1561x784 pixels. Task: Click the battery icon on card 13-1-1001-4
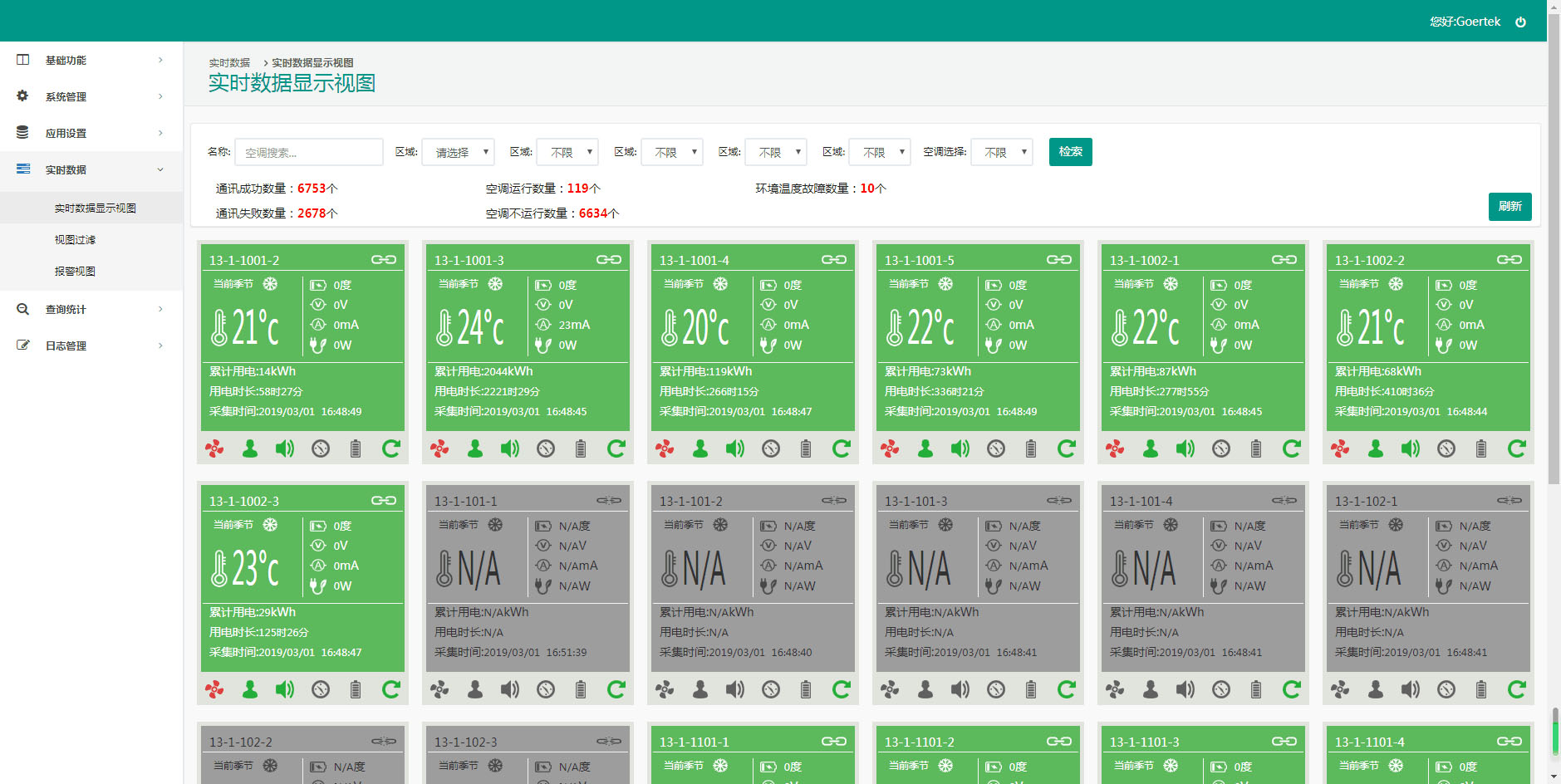[x=806, y=448]
